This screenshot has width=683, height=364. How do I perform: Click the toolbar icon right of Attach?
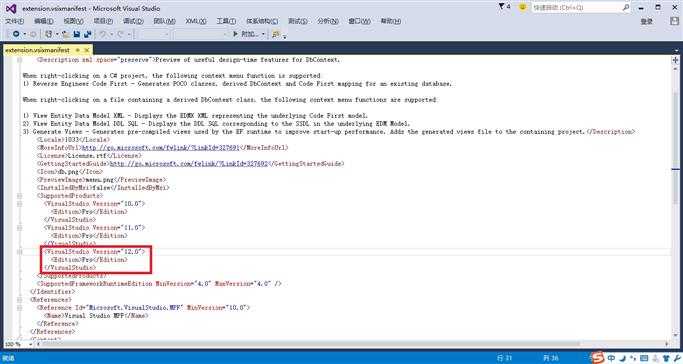tap(275, 34)
